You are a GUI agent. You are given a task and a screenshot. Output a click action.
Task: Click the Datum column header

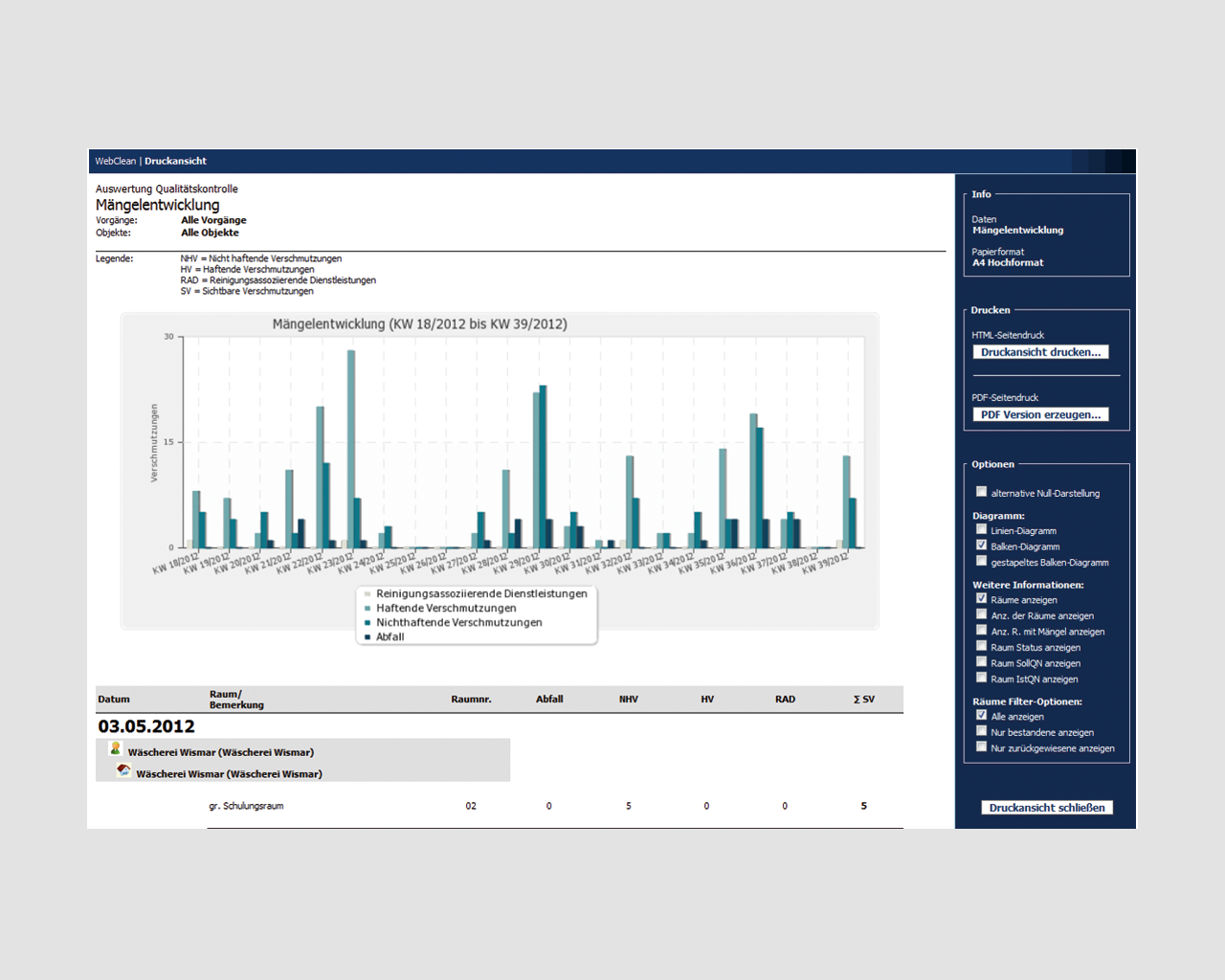click(114, 700)
